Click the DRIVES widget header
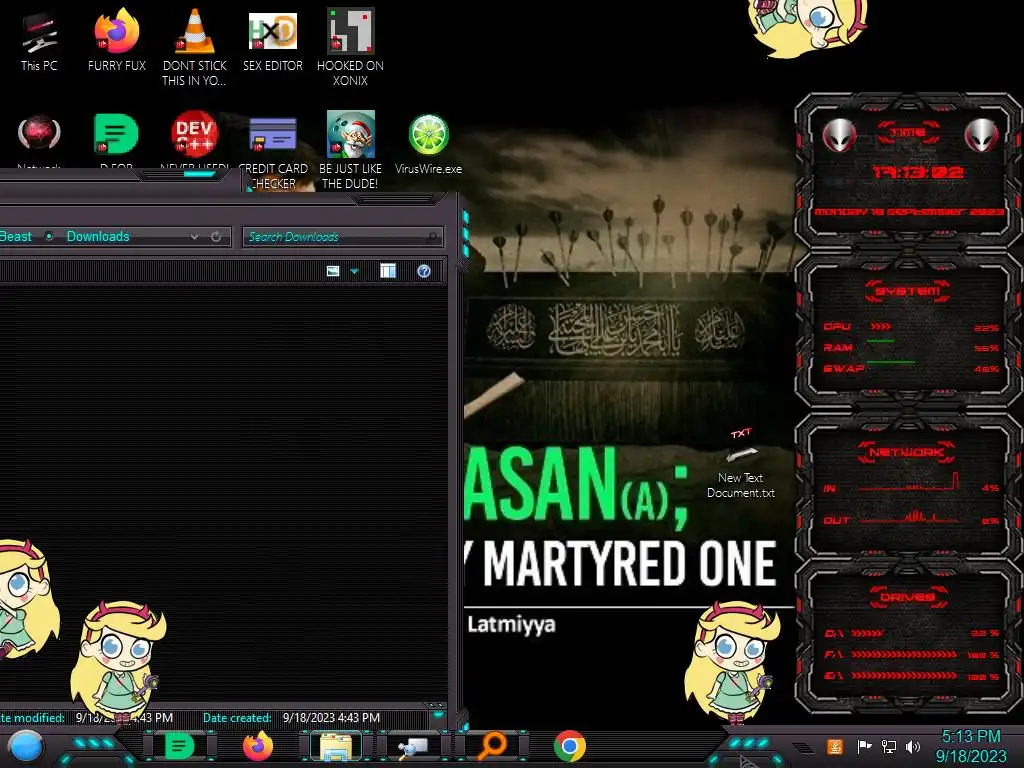Image resolution: width=1024 pixels, height=768 pixels. [907, 597]
